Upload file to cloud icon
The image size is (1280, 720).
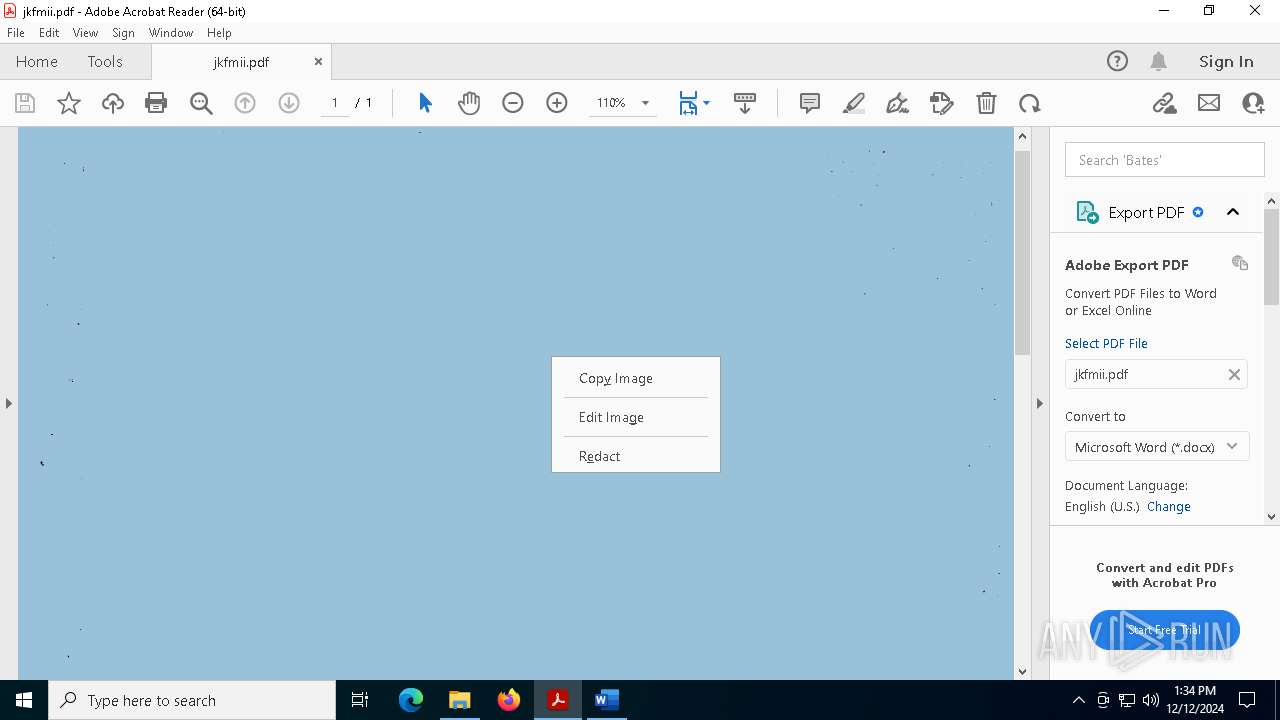113,103
